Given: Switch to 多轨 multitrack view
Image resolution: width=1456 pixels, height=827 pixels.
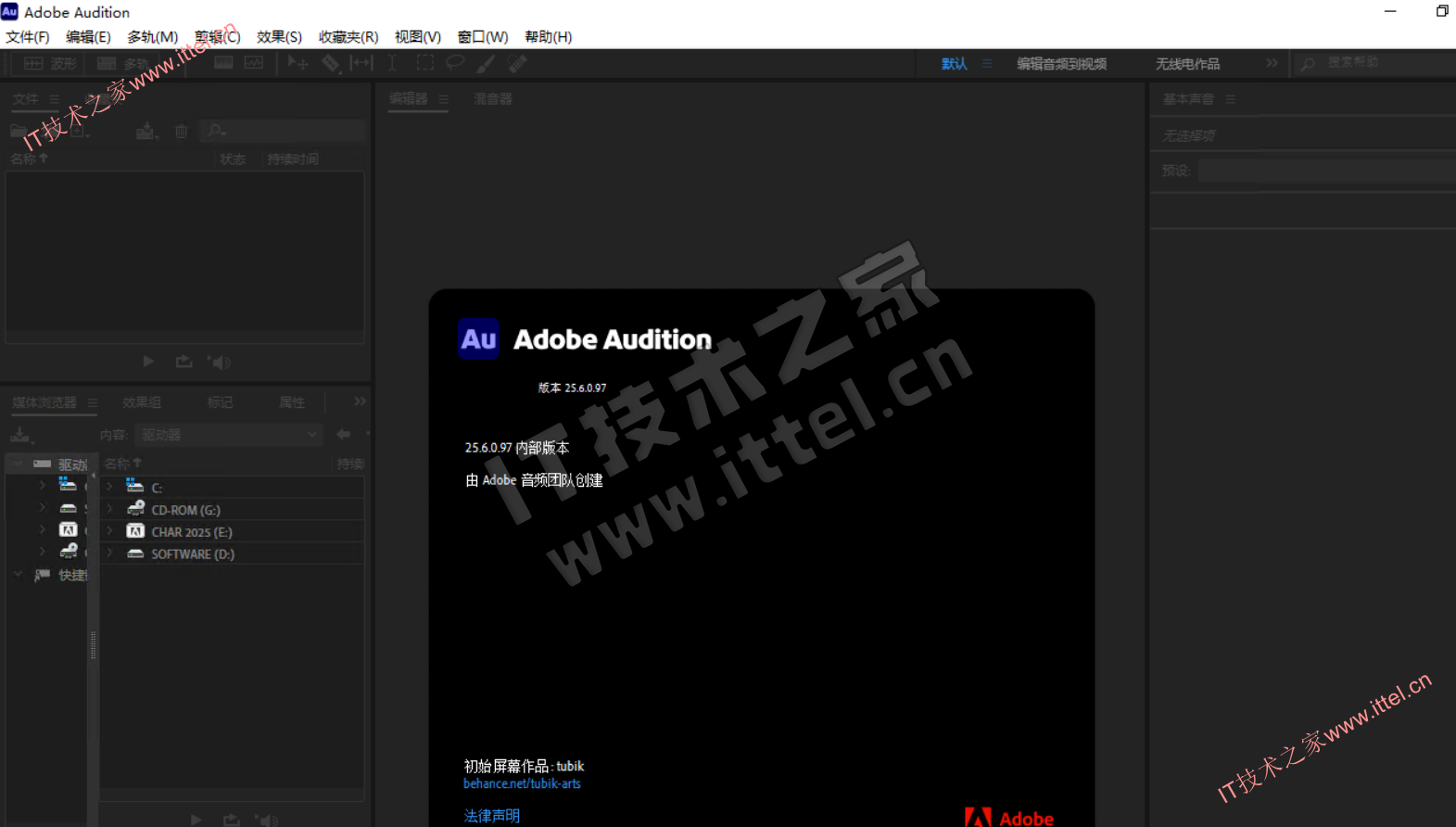Looking at the screenshot, I should 123,63.
